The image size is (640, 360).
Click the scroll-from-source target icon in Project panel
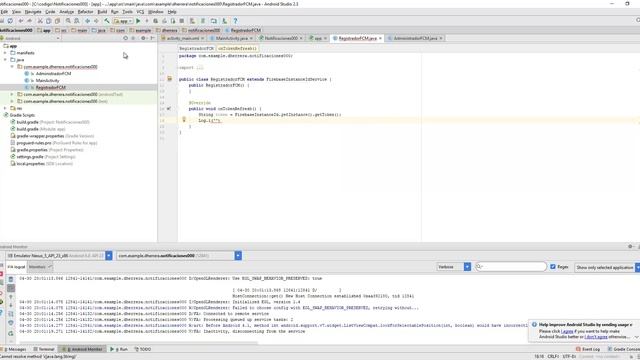[x=125, y=38]
